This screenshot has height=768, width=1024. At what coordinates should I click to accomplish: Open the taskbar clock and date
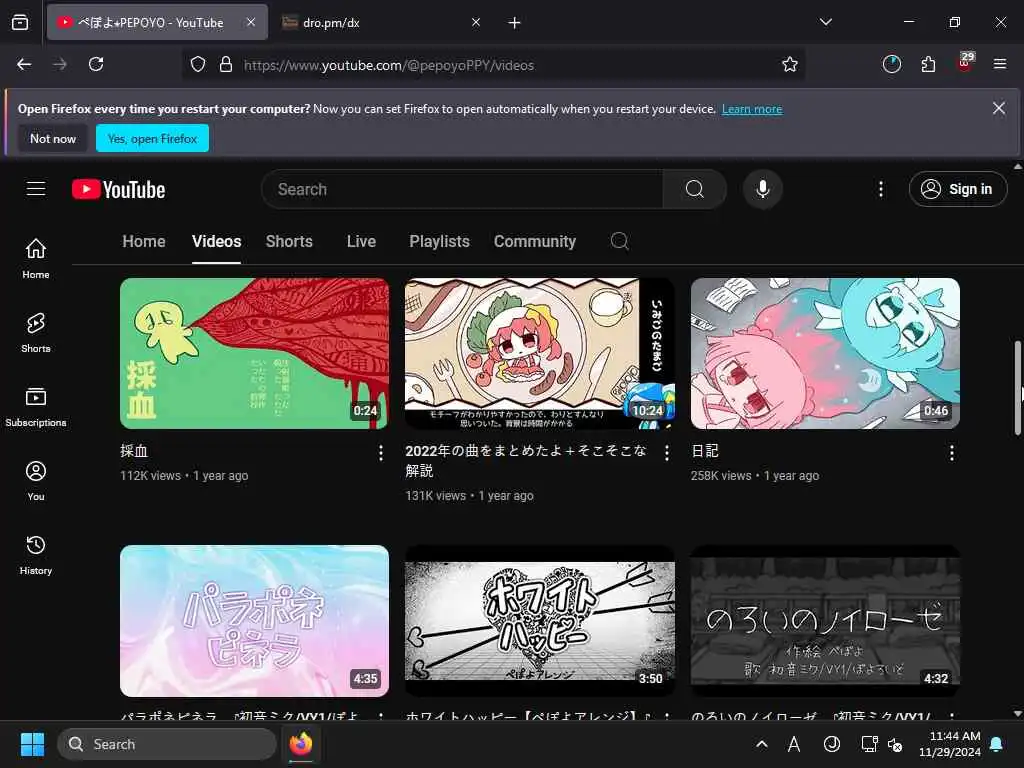pos(950,744)
